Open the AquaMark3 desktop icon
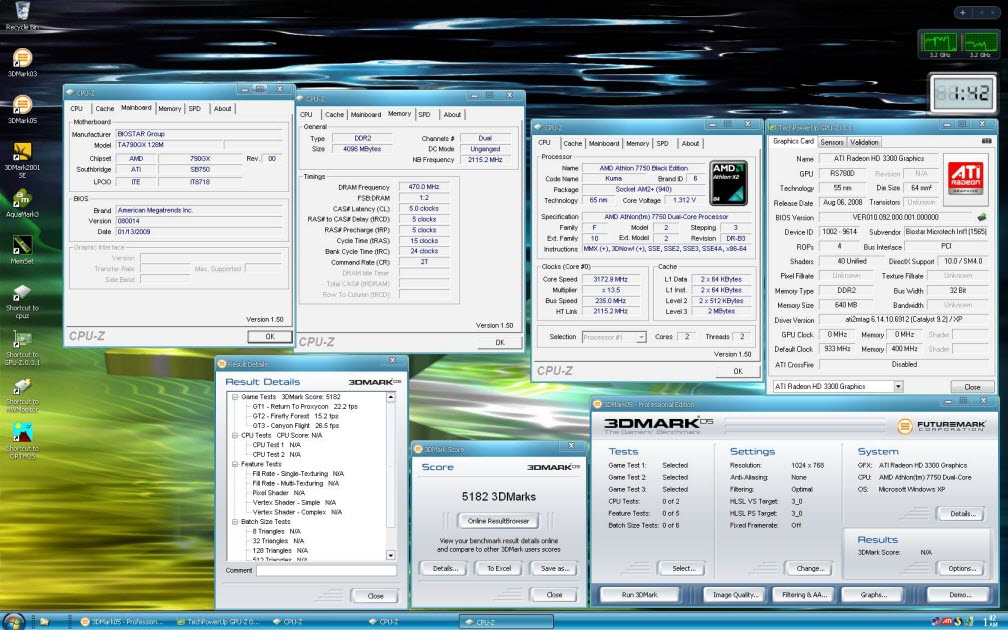 22,203
